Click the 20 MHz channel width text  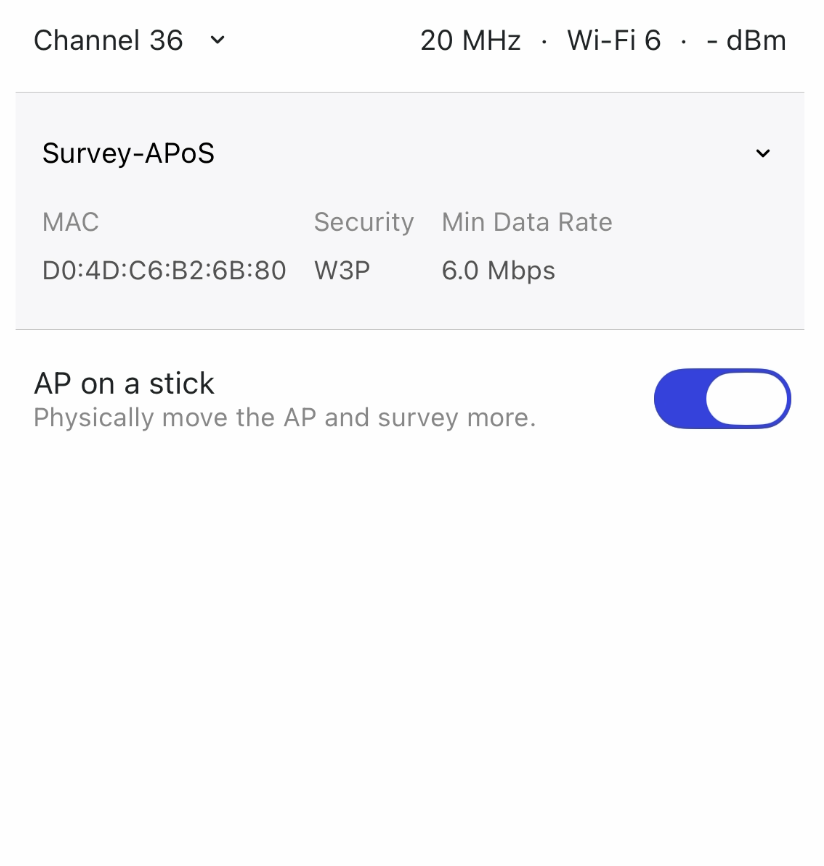click(x=471, y=40)
